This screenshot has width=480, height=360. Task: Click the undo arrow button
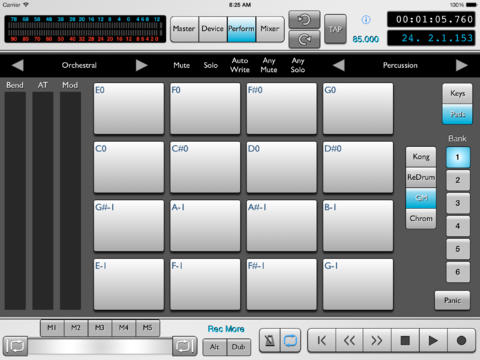(x=304, y=20)
